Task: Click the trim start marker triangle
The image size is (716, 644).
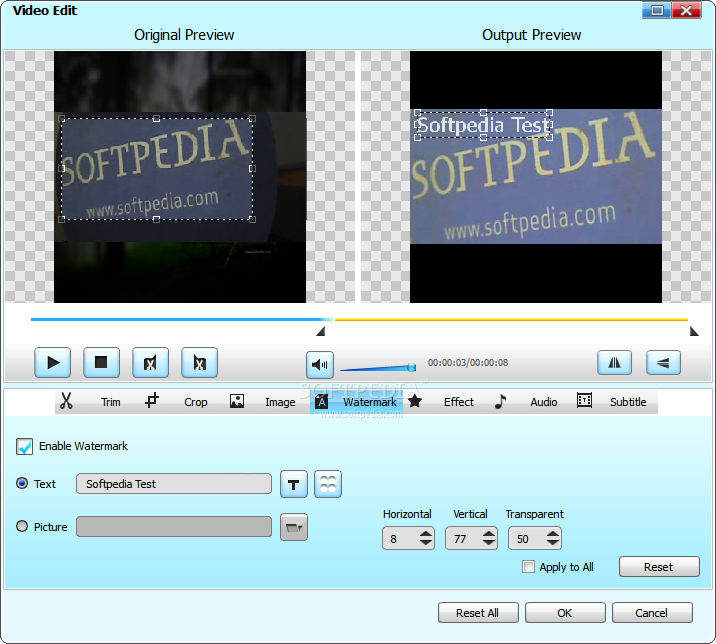Action: point(321,331)
